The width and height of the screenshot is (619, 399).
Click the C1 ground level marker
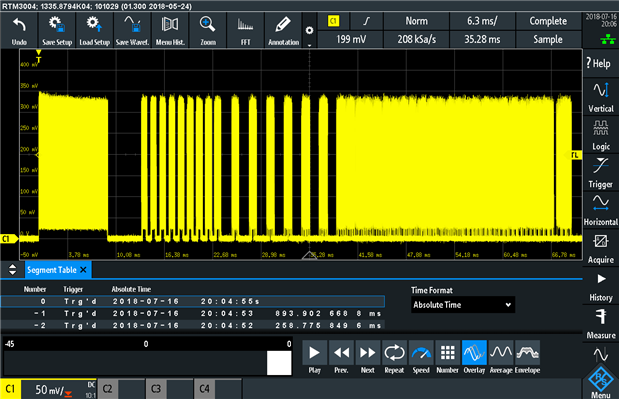click(8, 239)
